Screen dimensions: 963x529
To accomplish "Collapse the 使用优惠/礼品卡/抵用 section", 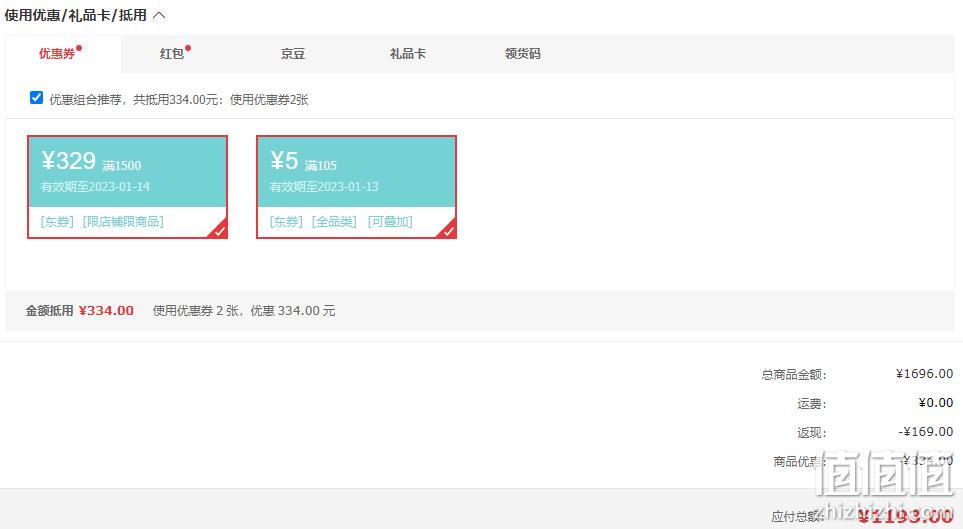I will click(159, 15).
